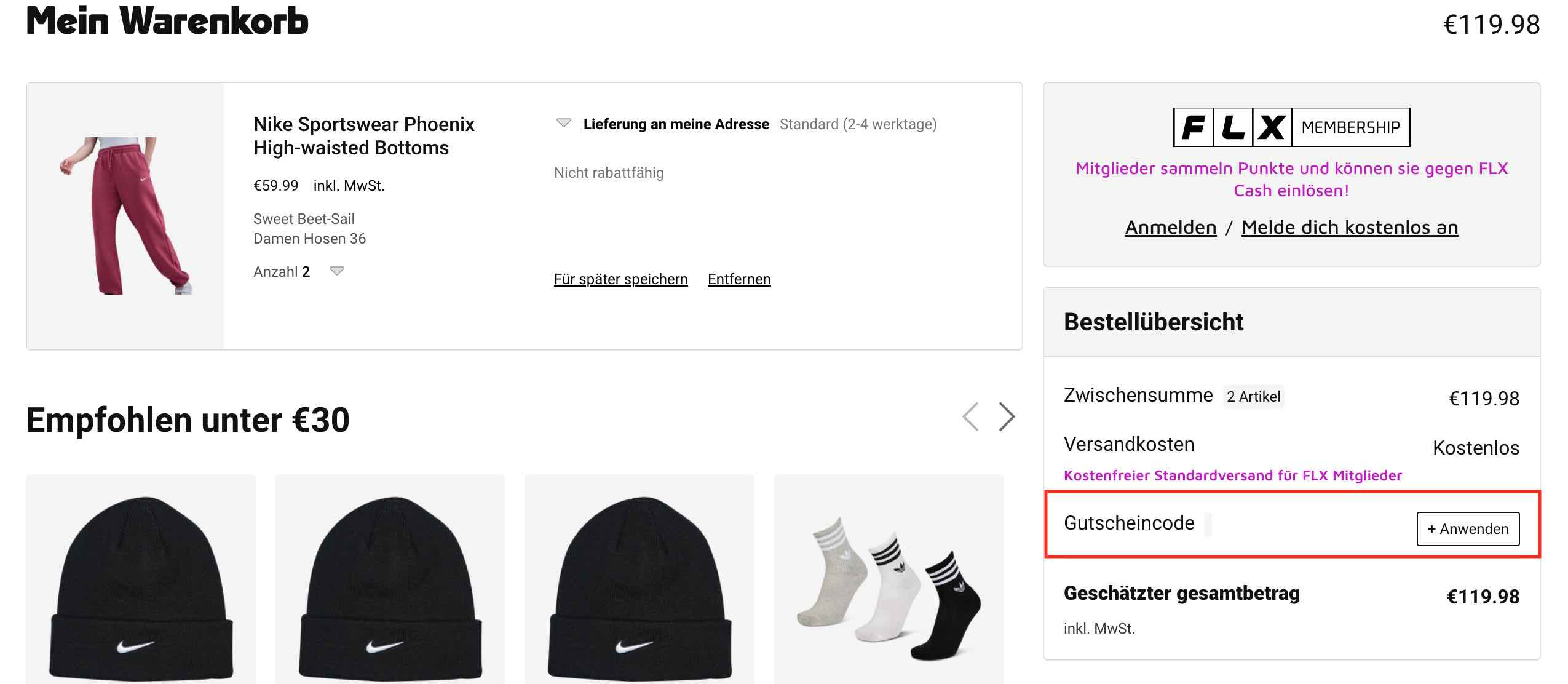Click Für später speichern link
Screen dimensions: 1568x684
(620, 279)
